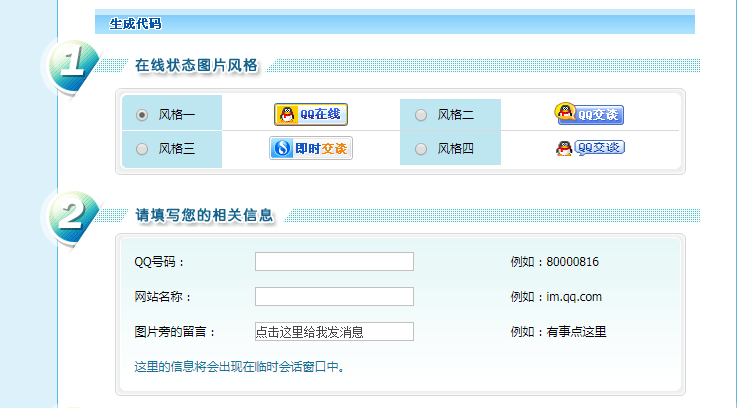Click the blue QQ交谈 style two badge
Viewport: 746px width, 408px height.
(589, 114)
